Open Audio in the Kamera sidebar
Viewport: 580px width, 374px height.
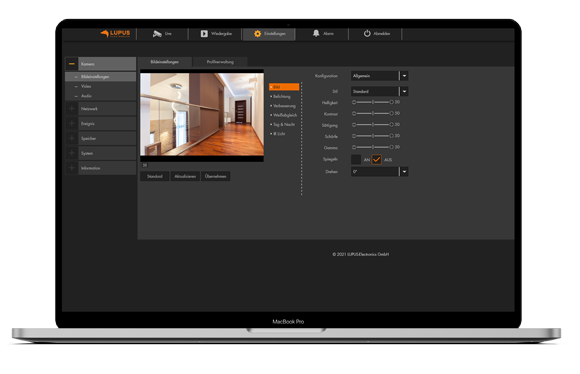click(101, 96)
